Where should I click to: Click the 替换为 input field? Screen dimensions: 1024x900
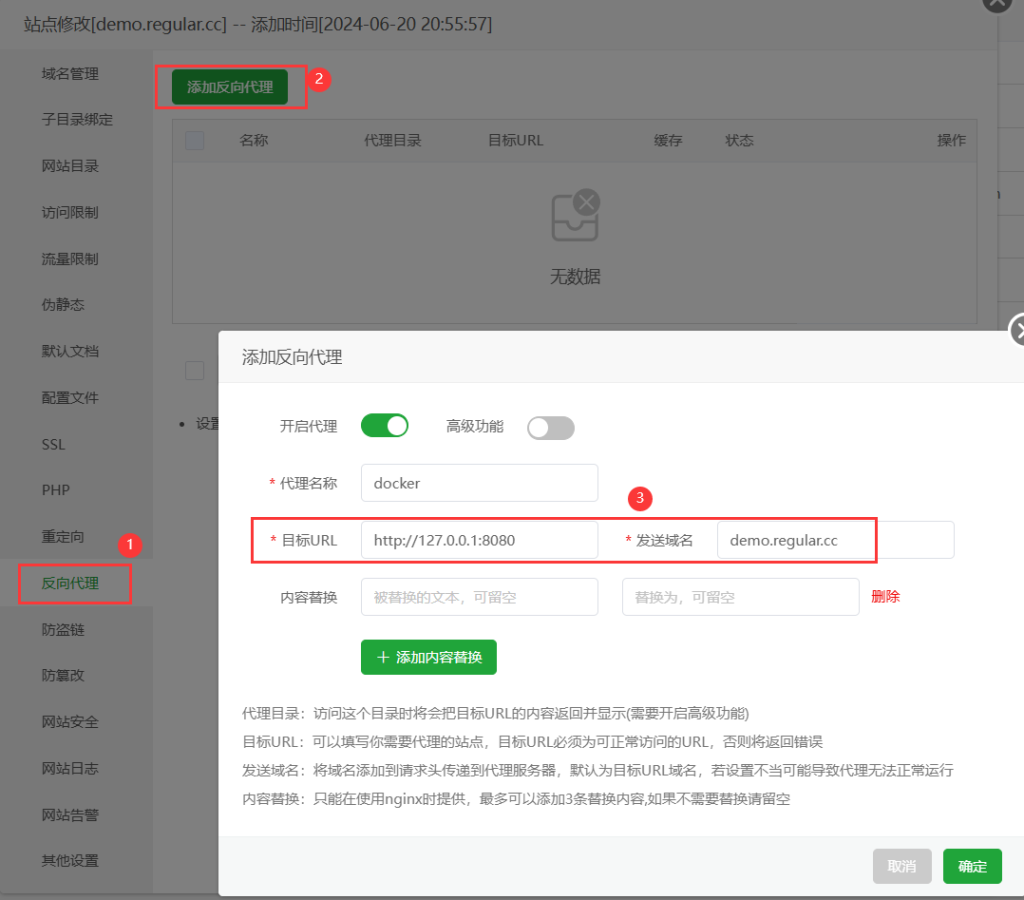(740, 597)
